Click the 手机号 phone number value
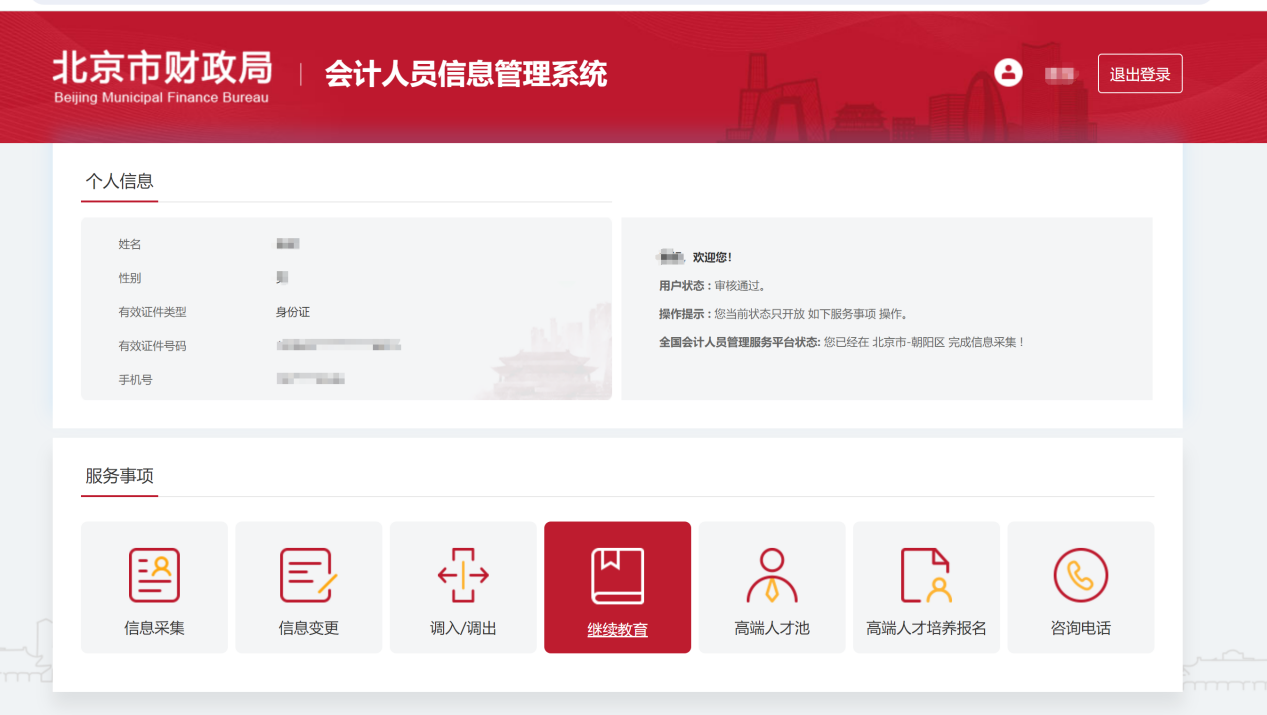Viewport: 1267px width, 715px height. tap(313, 378)
